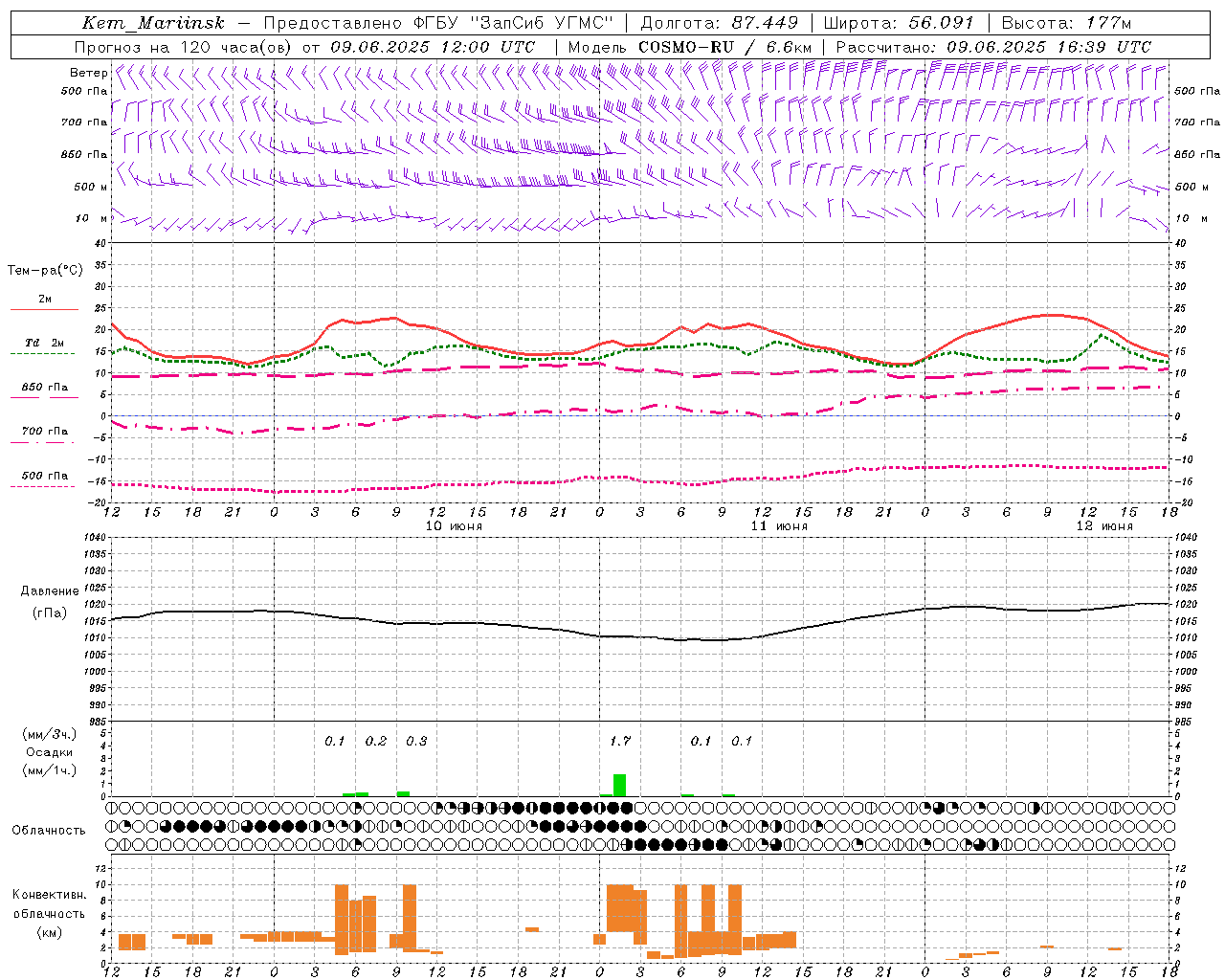Click the dash-dot 700 гПа temperature legend sample
This screenshot has height=980, width=1225.
(42, 443)
